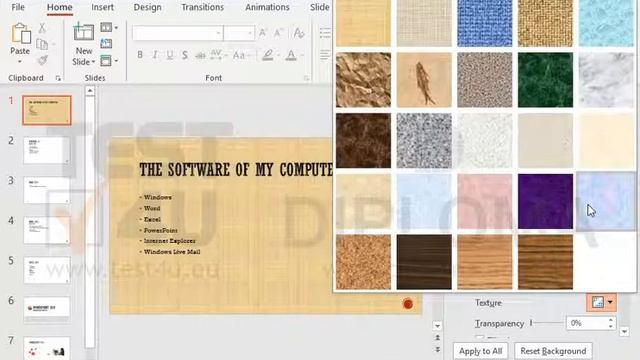The width and height of the screenshot is (640, 360).
Task: Choose the Paper Bag crumpled texture
Action: pos(363,80)
